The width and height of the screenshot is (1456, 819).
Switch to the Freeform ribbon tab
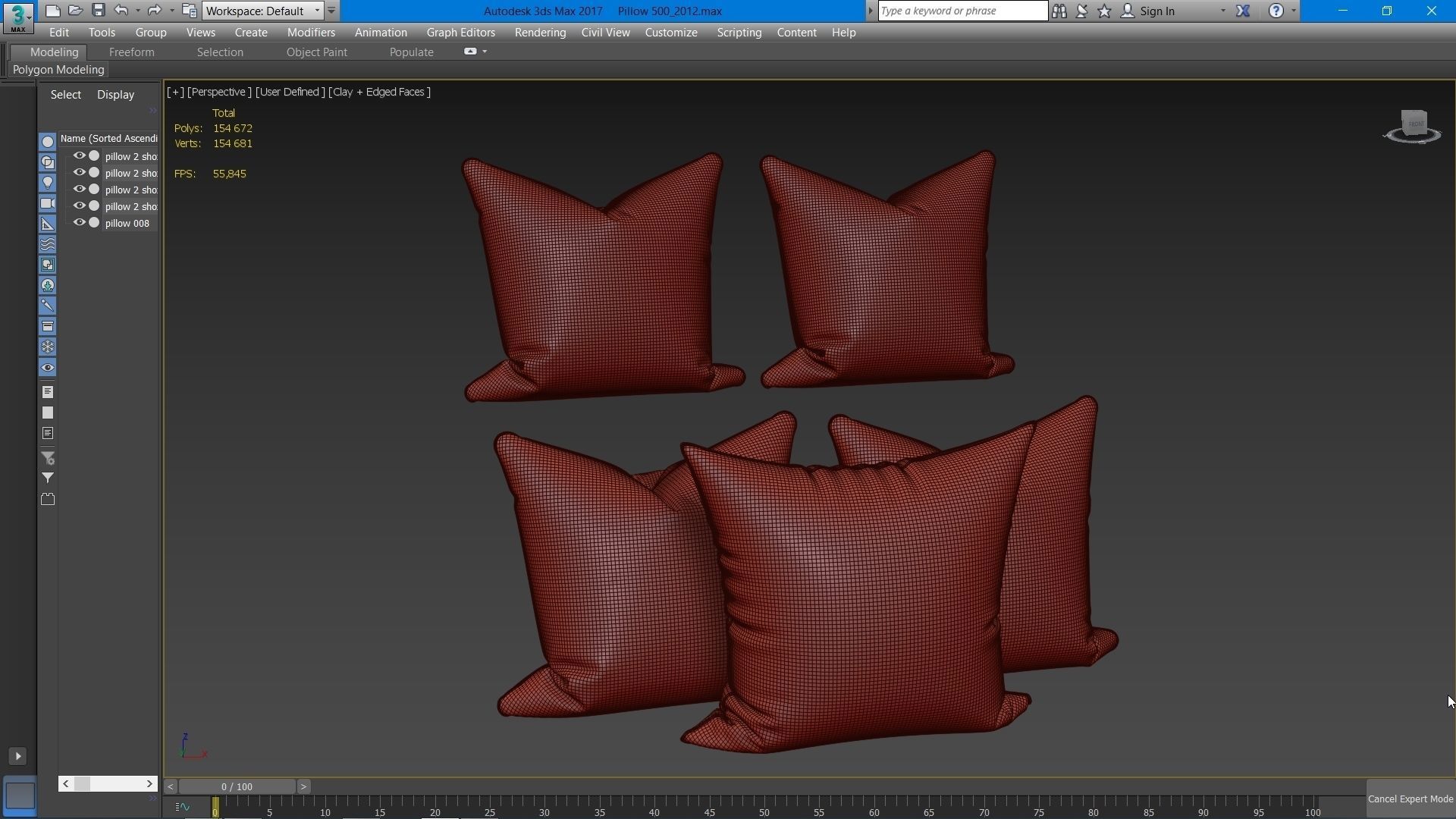click(131, 52)
